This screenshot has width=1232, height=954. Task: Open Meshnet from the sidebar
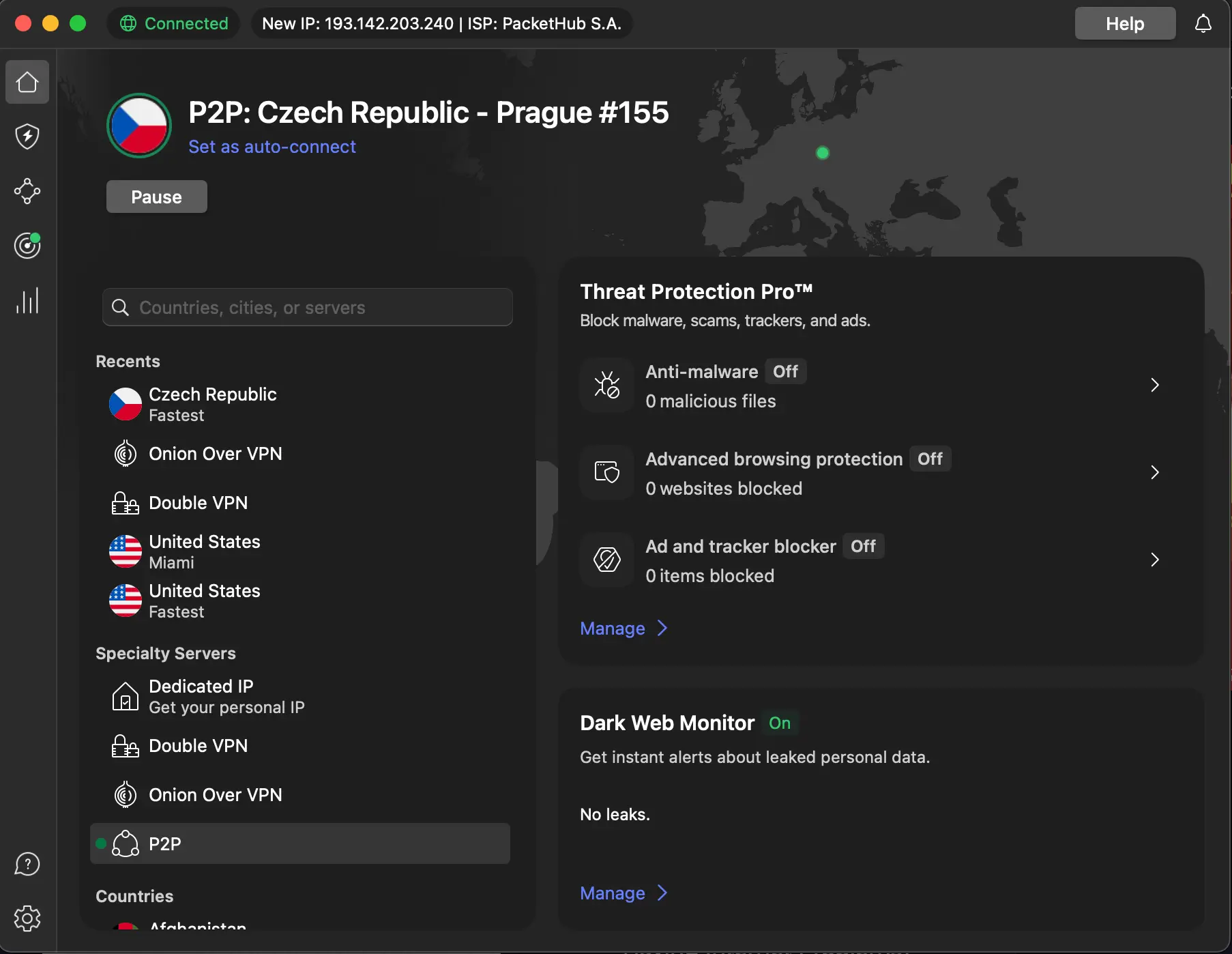tap(27, 191)
